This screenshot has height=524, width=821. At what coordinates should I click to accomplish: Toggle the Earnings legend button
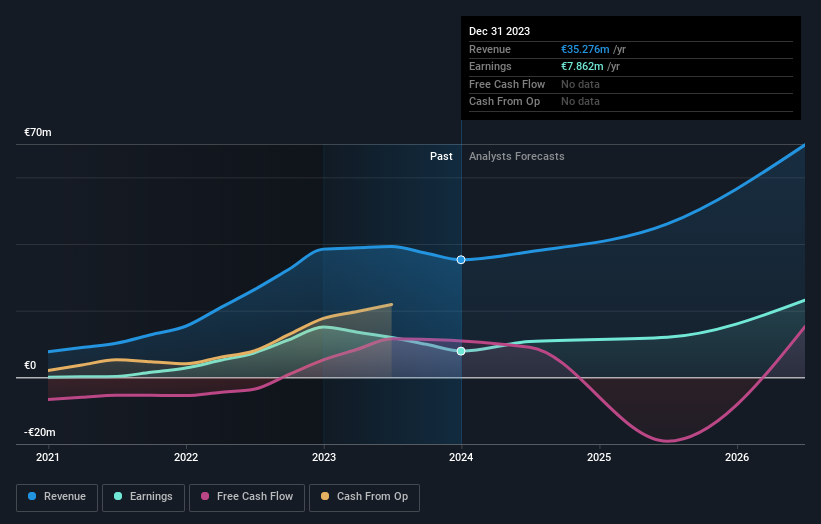point(143,497)
